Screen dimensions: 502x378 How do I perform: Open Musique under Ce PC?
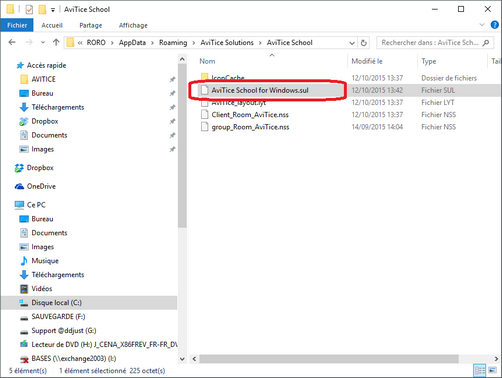click(x=45, y=261)
